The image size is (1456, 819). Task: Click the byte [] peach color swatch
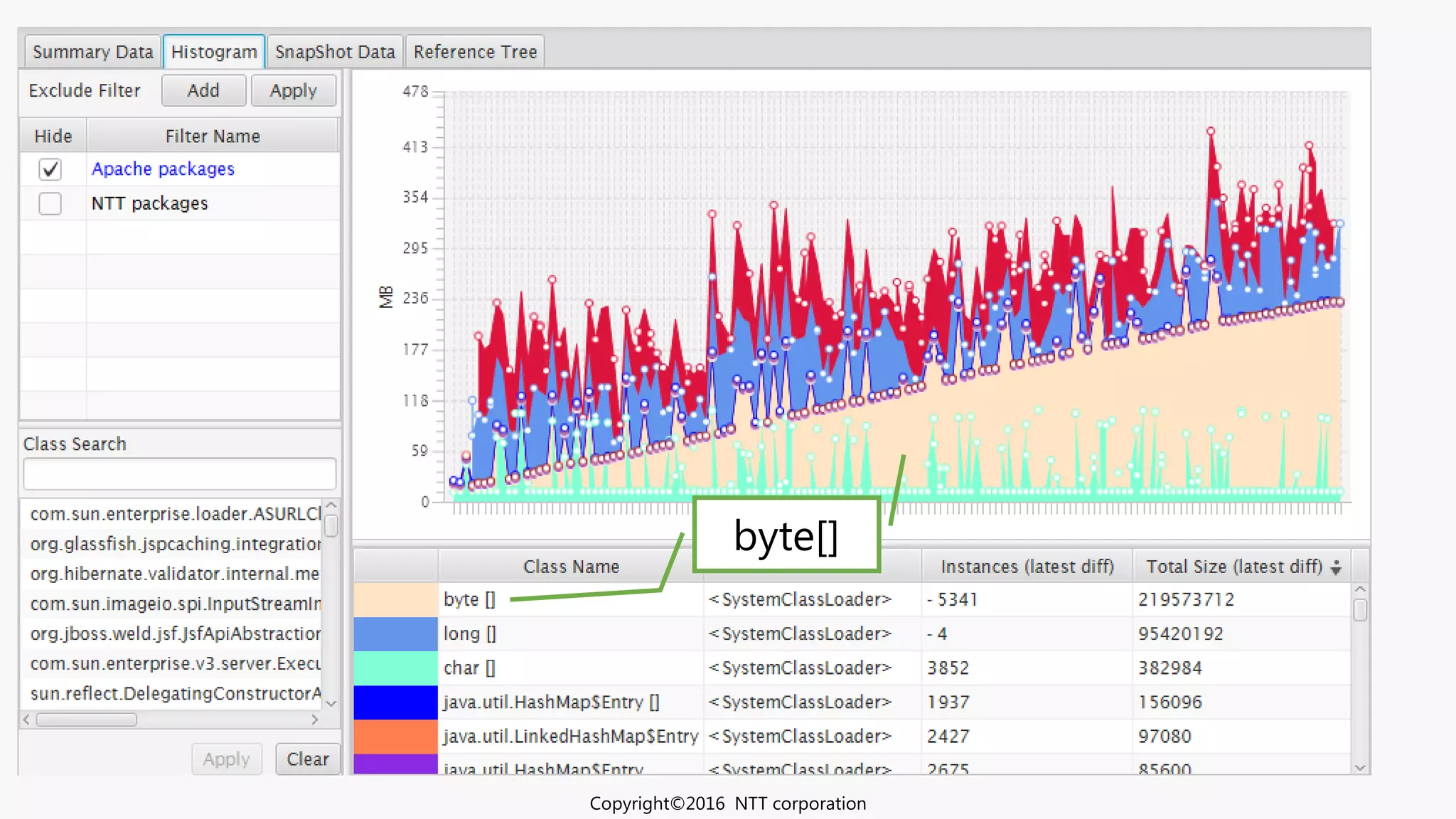tap(395, 599)
